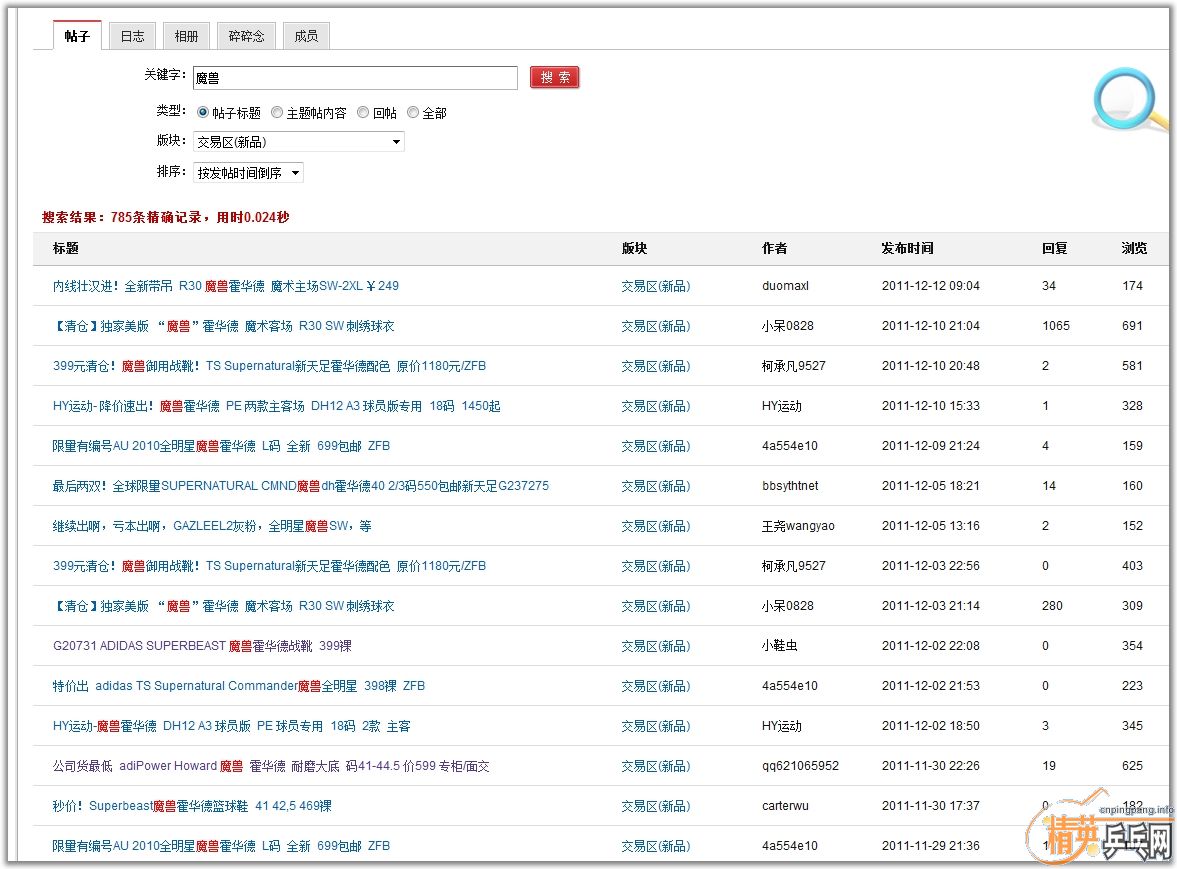1177x869 pixels.
Task: Open post 内线壮汉进！全新带吊 R30 魔兽霍华德
Action: [225, 286]
